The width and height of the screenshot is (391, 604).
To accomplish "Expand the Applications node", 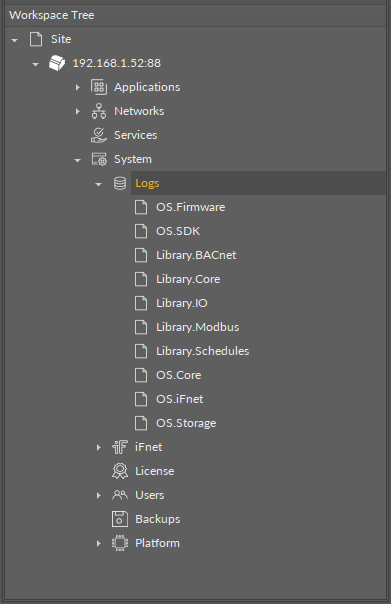I will pos(77,87).
